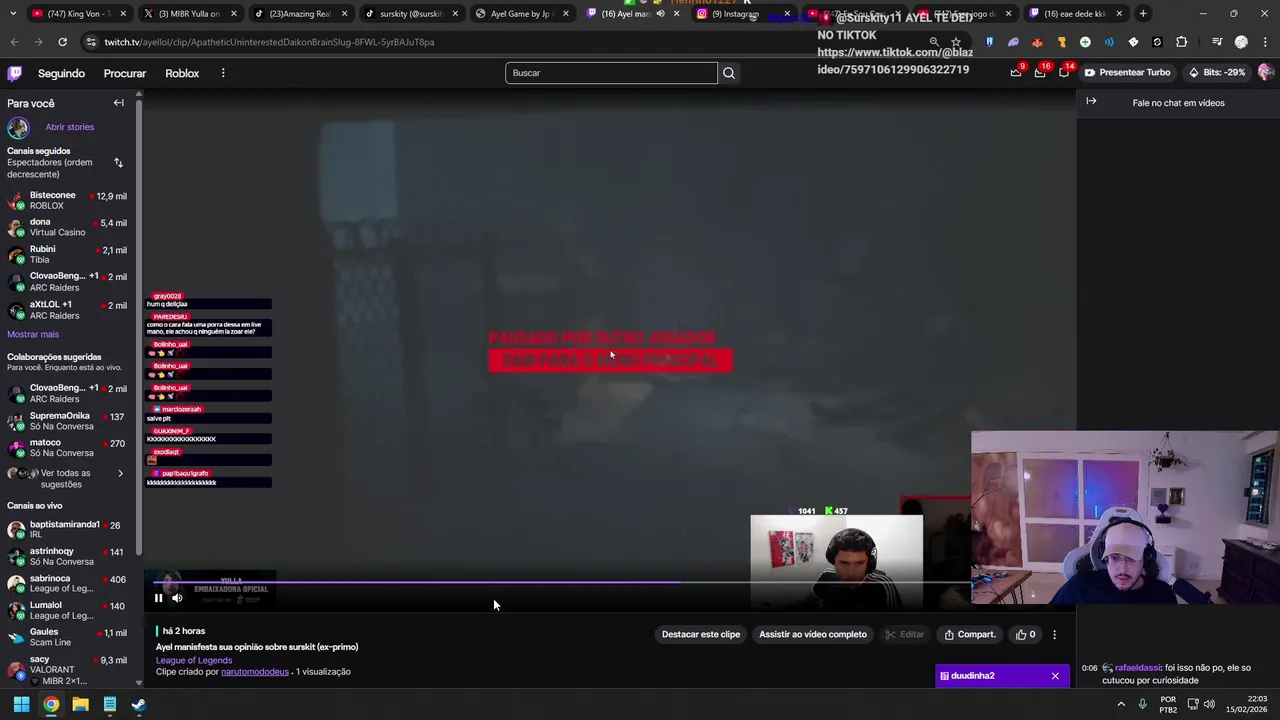Screen dimensions: 1280x720
Task: Open Prime loot crown icon
Action: [x=1016, y=72]
